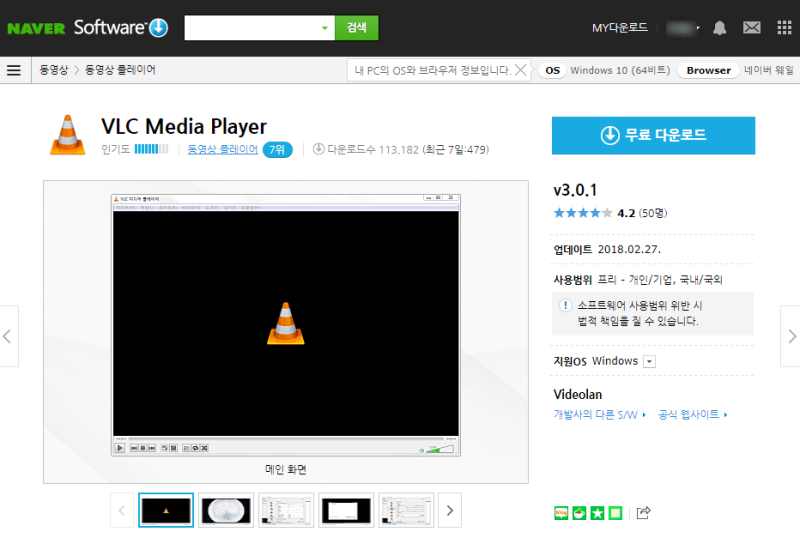Go to previous software with left page arrow

[x=9, y=336]
